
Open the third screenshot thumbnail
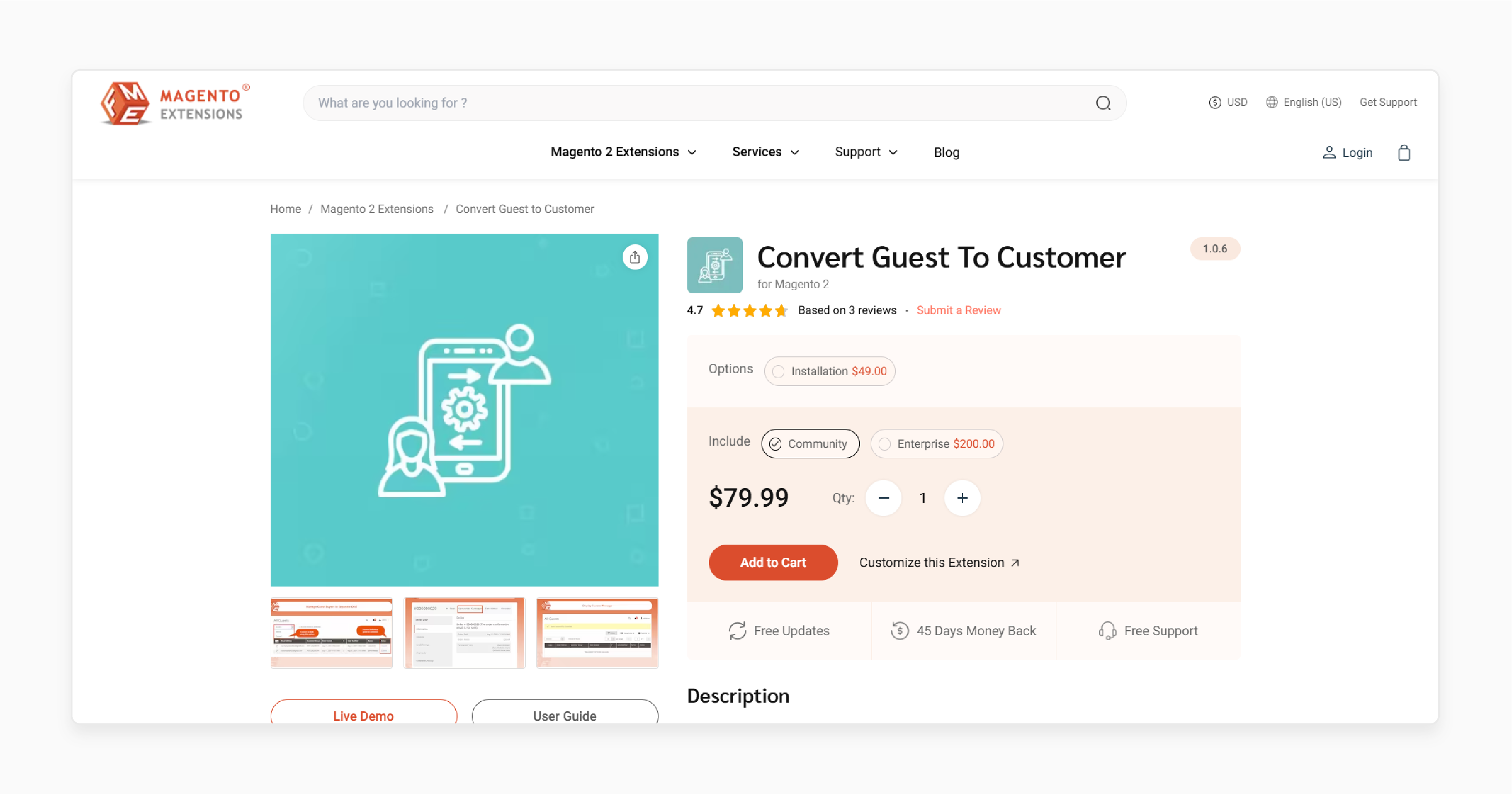[597, 633]
